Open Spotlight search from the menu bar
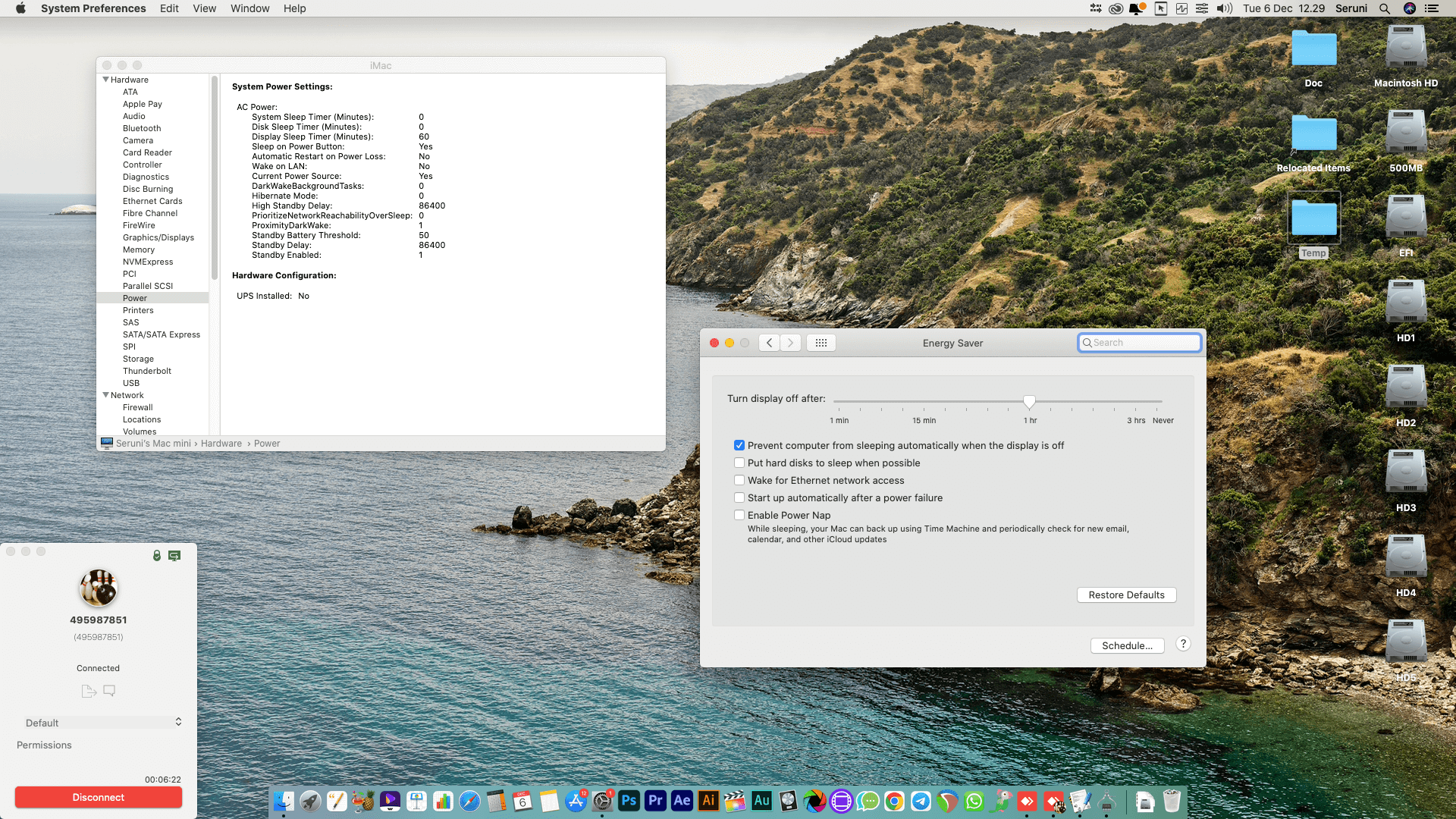The image size is (1456, 819). (x=1384, y=8)
